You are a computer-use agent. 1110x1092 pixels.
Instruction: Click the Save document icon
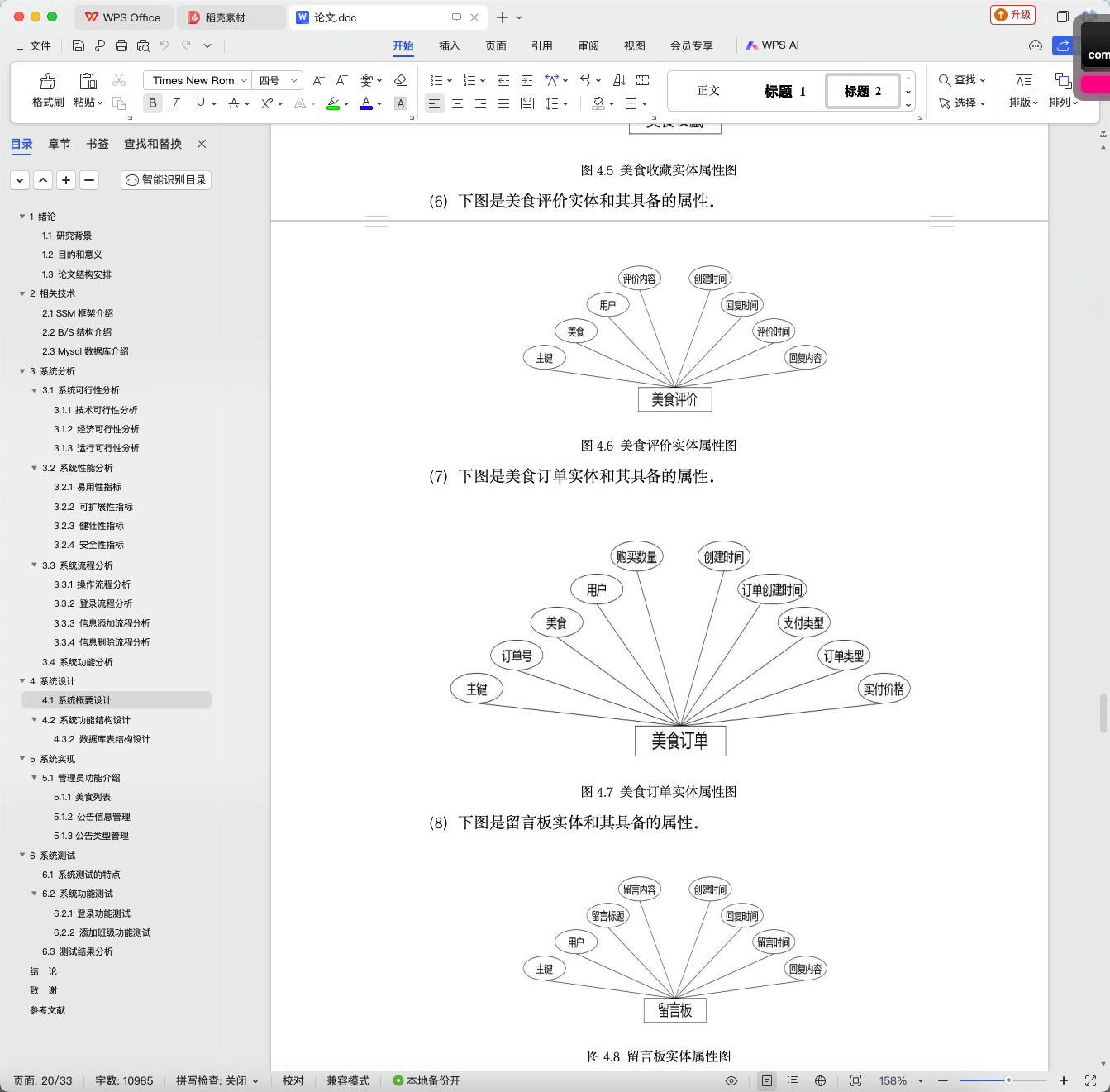pyautogui.click(x=79, y=45)
